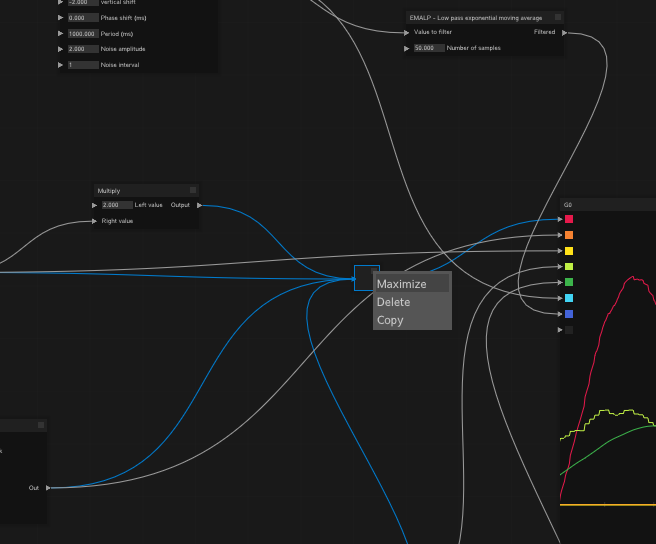Click the cyan channel swatch in G0
This screenshot has height=544, width=656.
tap(569, 298)
